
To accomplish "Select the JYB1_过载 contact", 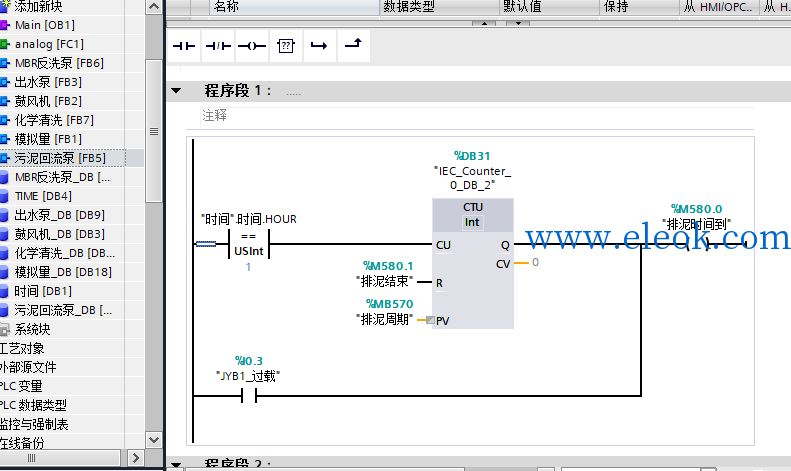I will tap(249, 396).
